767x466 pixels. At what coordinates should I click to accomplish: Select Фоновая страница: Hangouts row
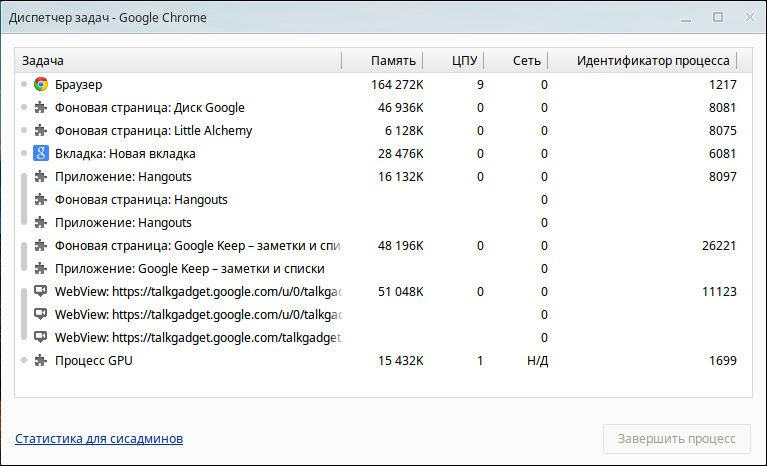384,200
